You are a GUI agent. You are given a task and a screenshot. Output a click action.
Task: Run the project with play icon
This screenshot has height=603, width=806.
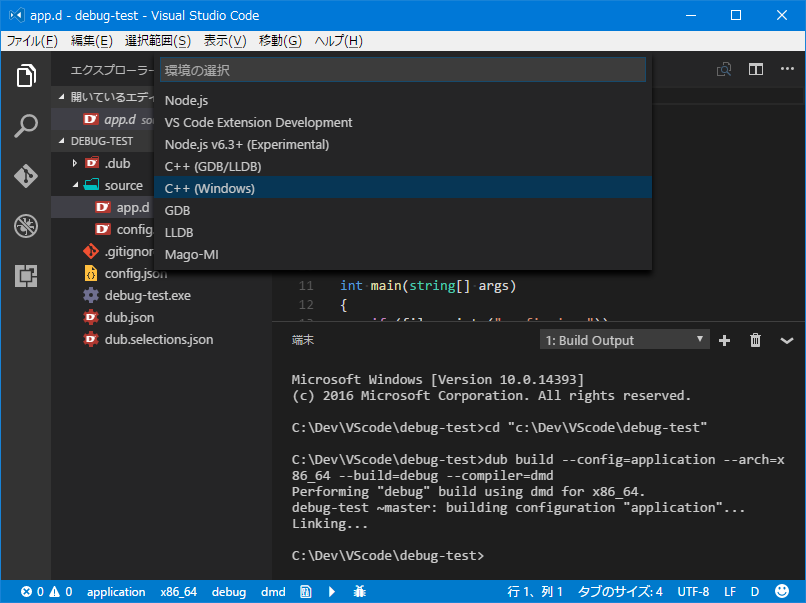(x=332, y=592)
